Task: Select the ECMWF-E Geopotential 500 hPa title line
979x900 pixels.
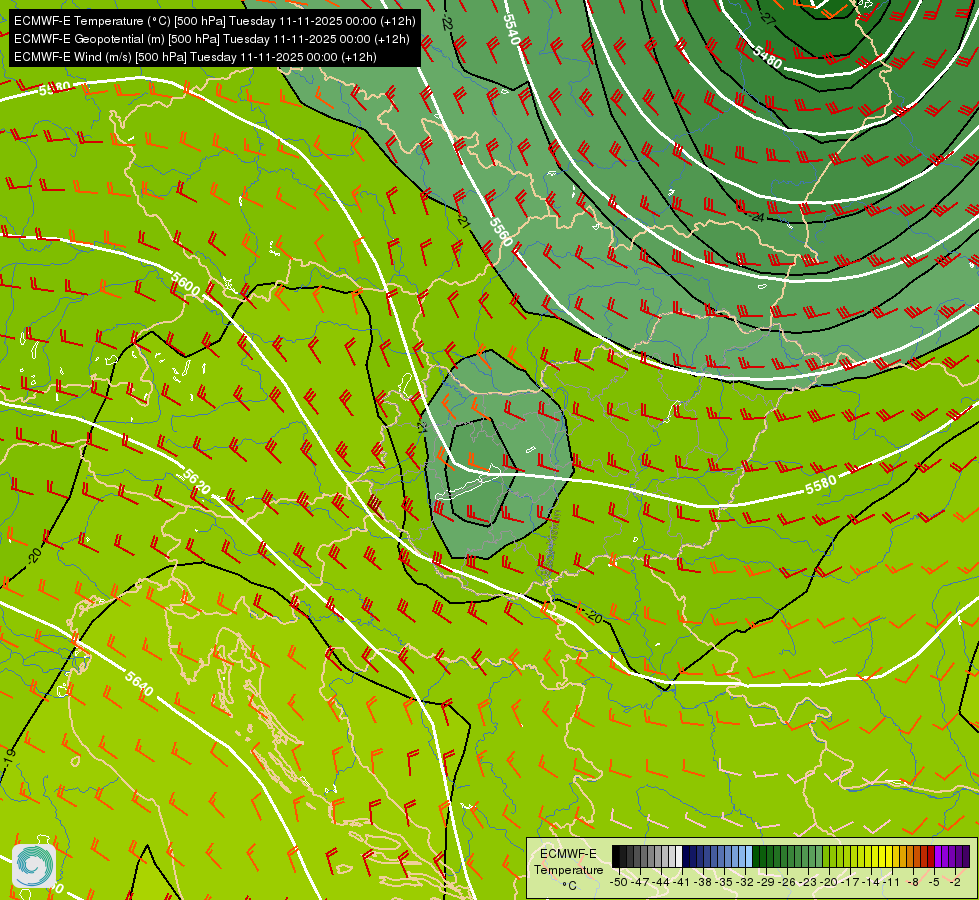Action: [x=212, y=39]
